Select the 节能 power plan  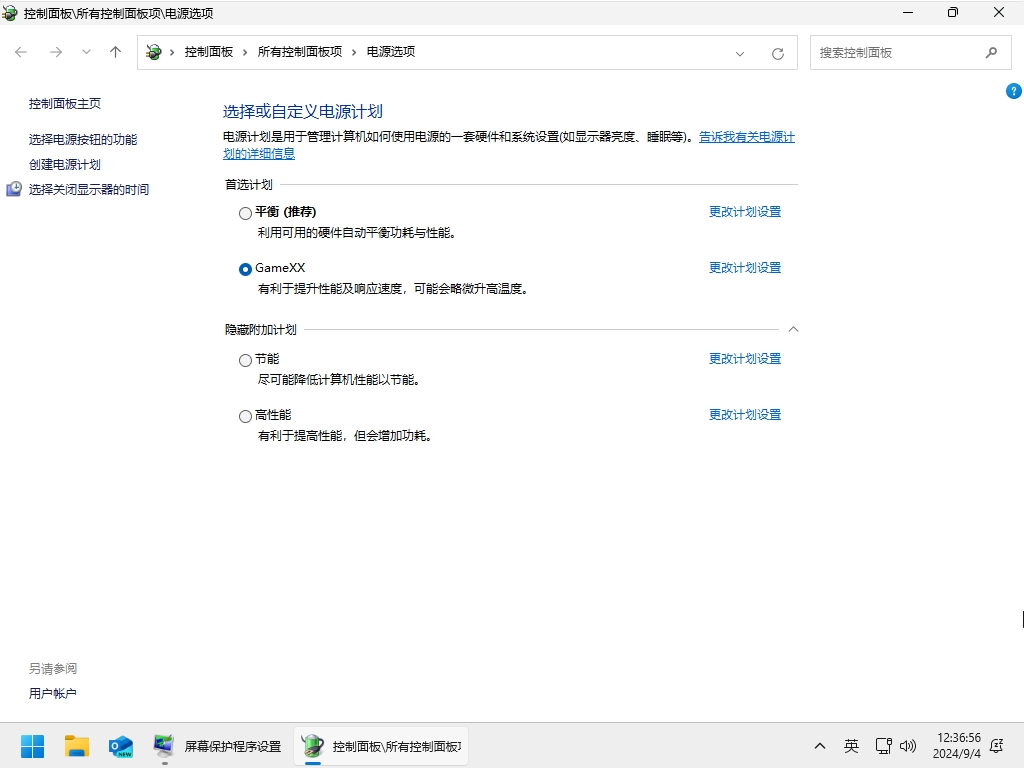tap(245, 359)
